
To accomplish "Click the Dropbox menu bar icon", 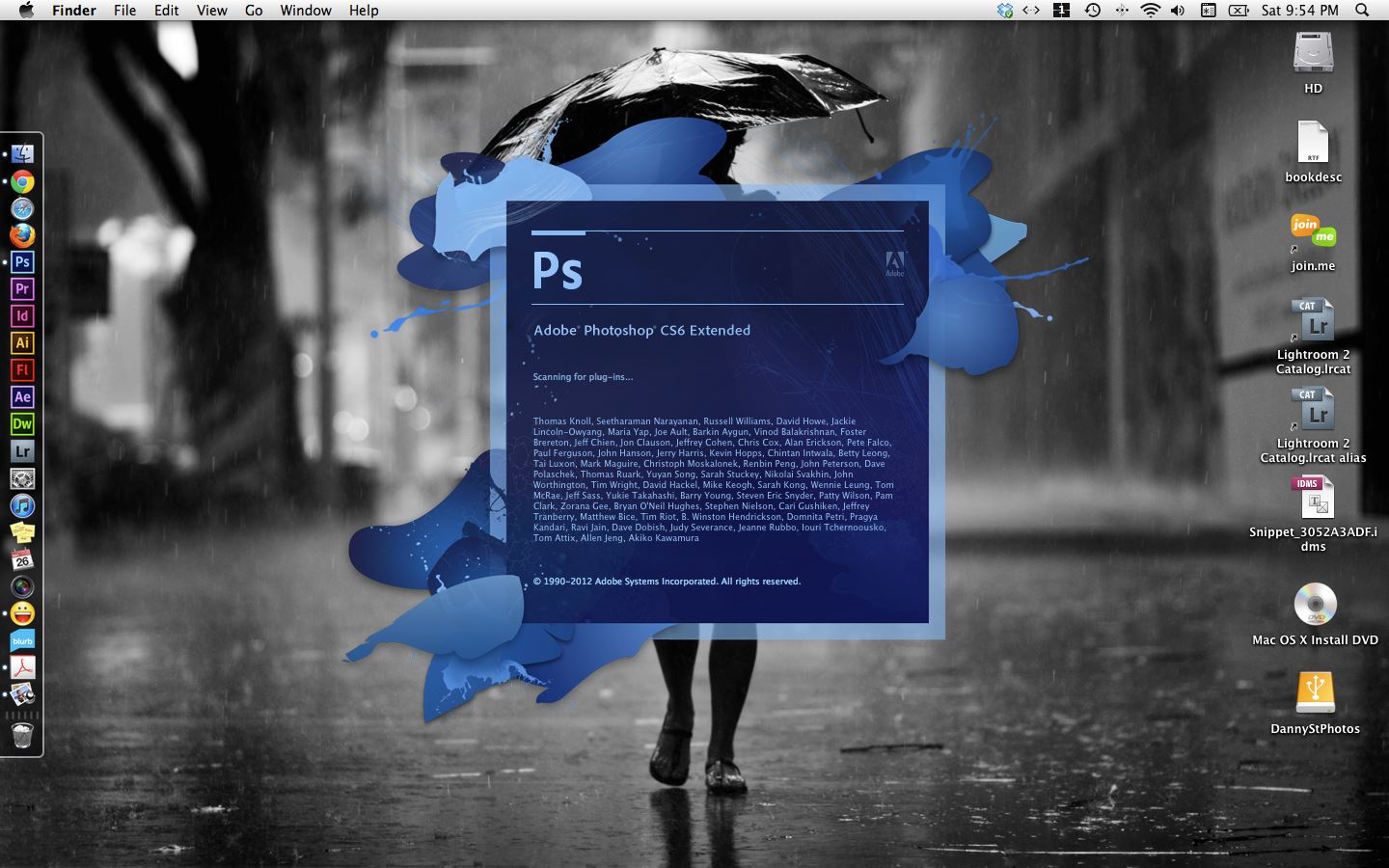I will coord(1004,11).
